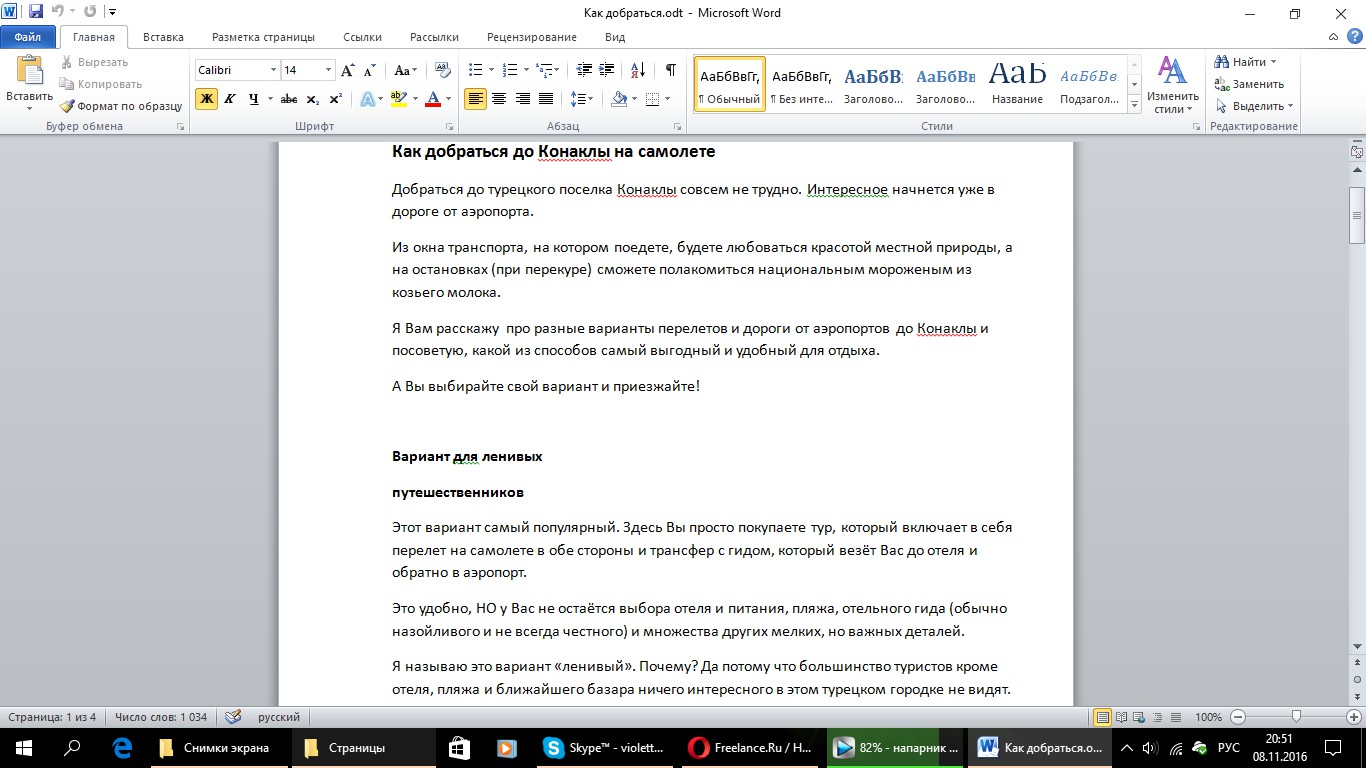This screenshot has height=768, width=1366.
Task: Apply the yellow text highlight color
Action: click(398, 99)
